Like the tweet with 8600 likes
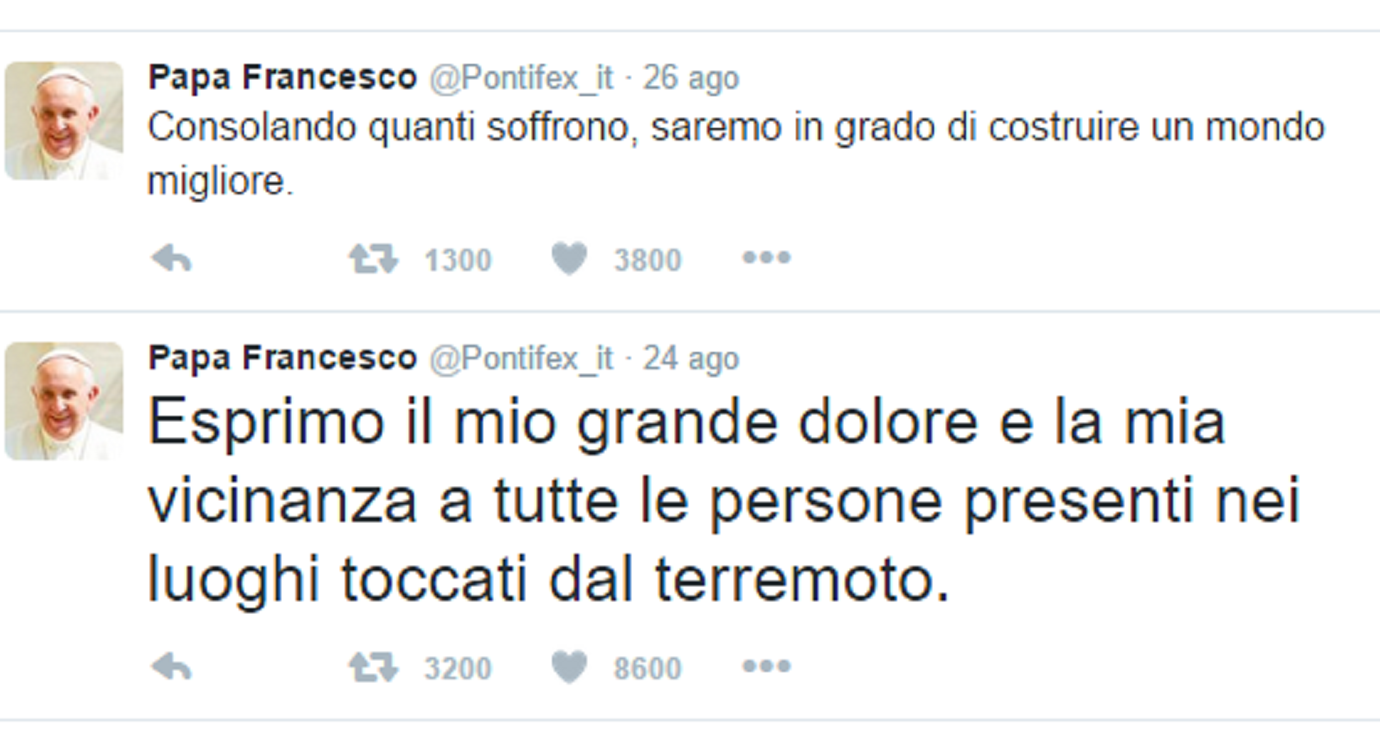The image size is (1380, 736). (569, 667)
